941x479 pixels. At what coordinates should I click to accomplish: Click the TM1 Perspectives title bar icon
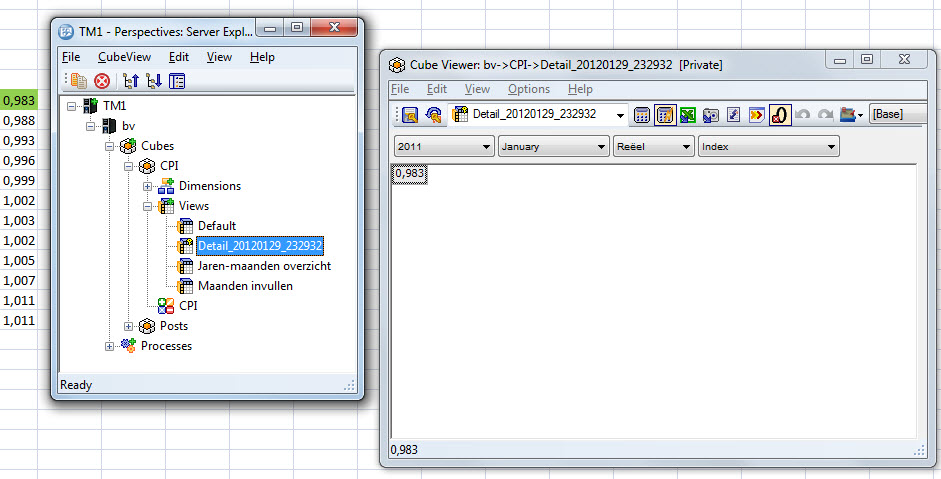tap(67, 32)
